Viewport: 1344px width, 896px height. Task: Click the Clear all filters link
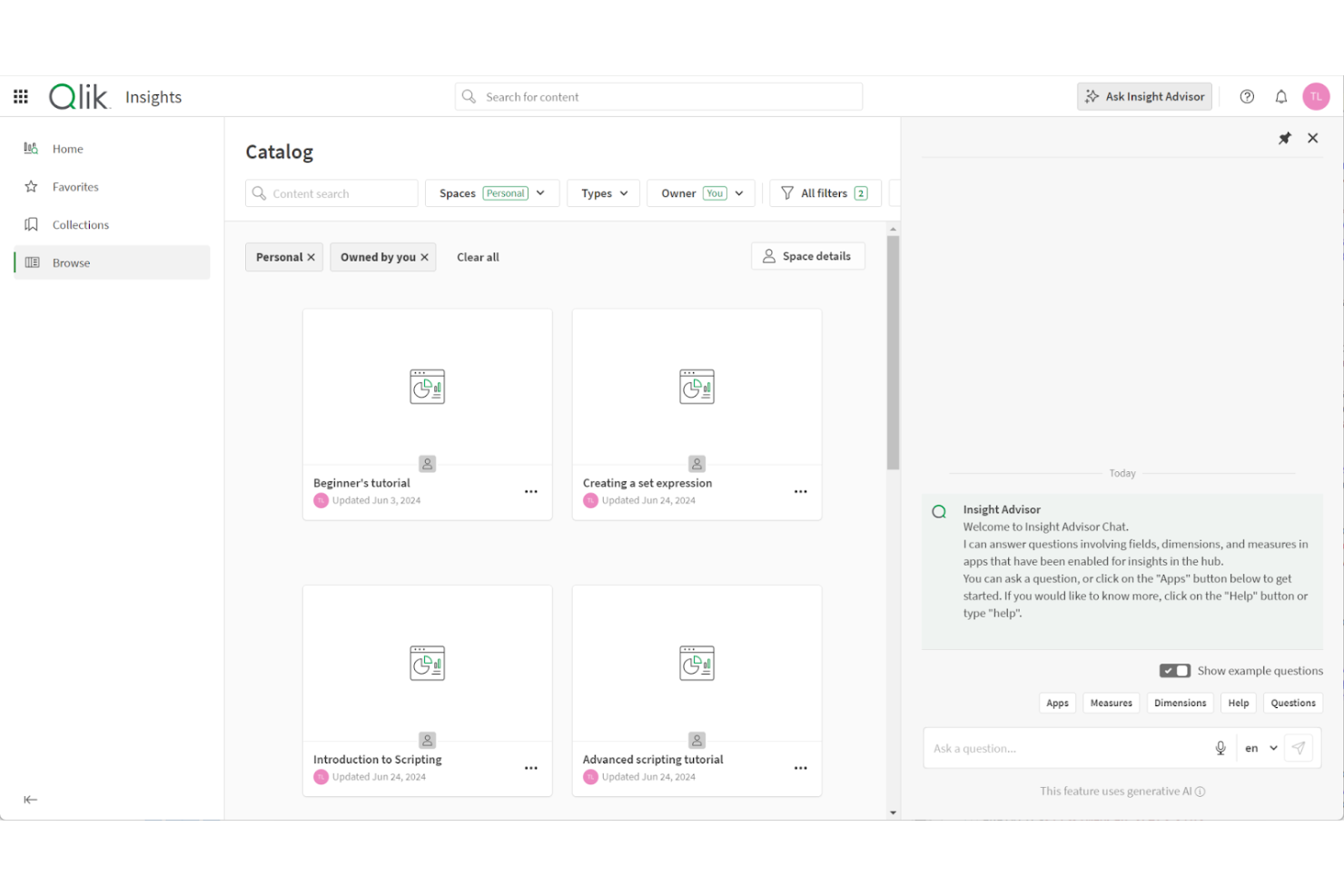[x=478, y=257]
